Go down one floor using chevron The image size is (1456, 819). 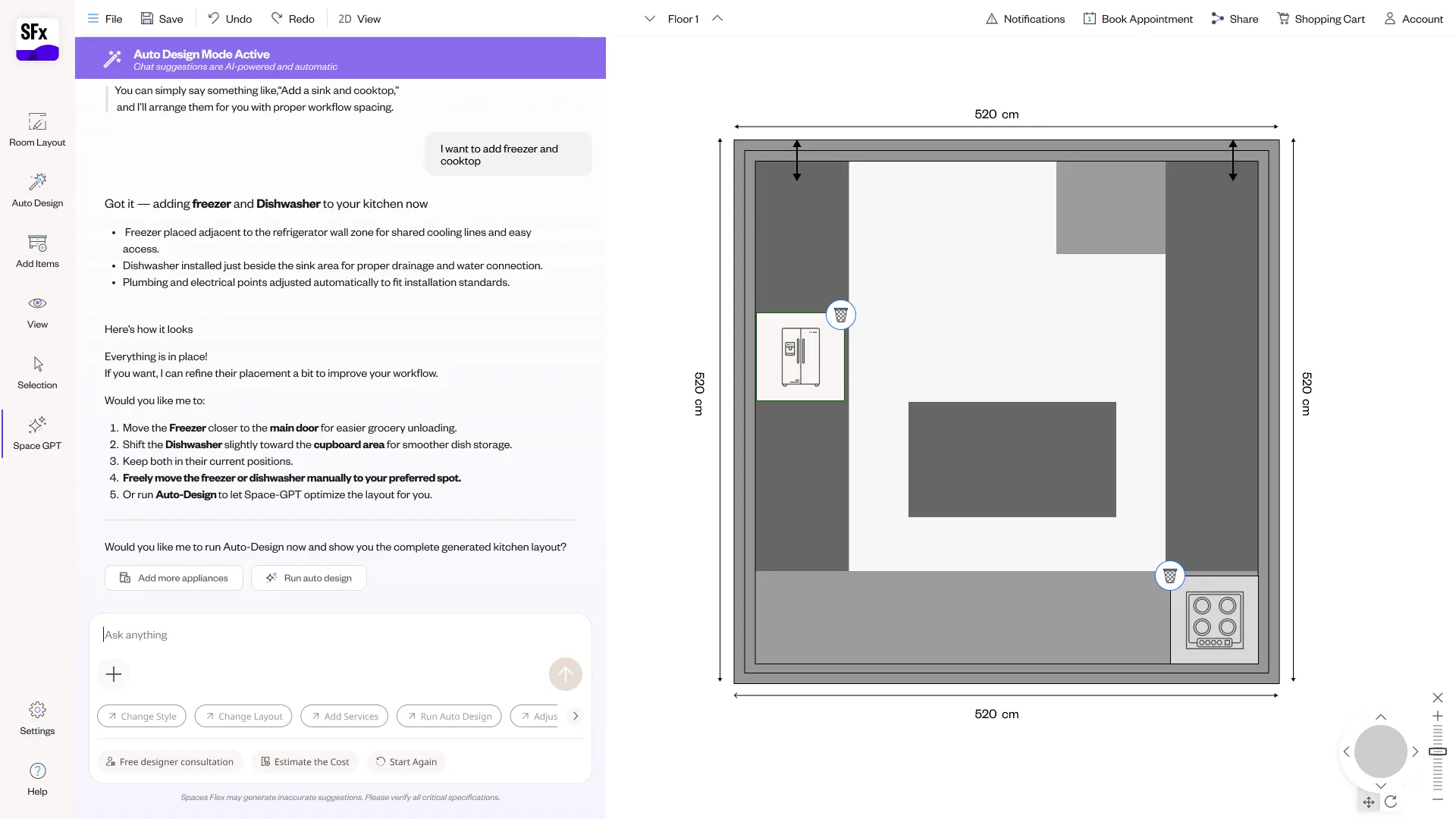pyautogui.click(x=650, y=19)
